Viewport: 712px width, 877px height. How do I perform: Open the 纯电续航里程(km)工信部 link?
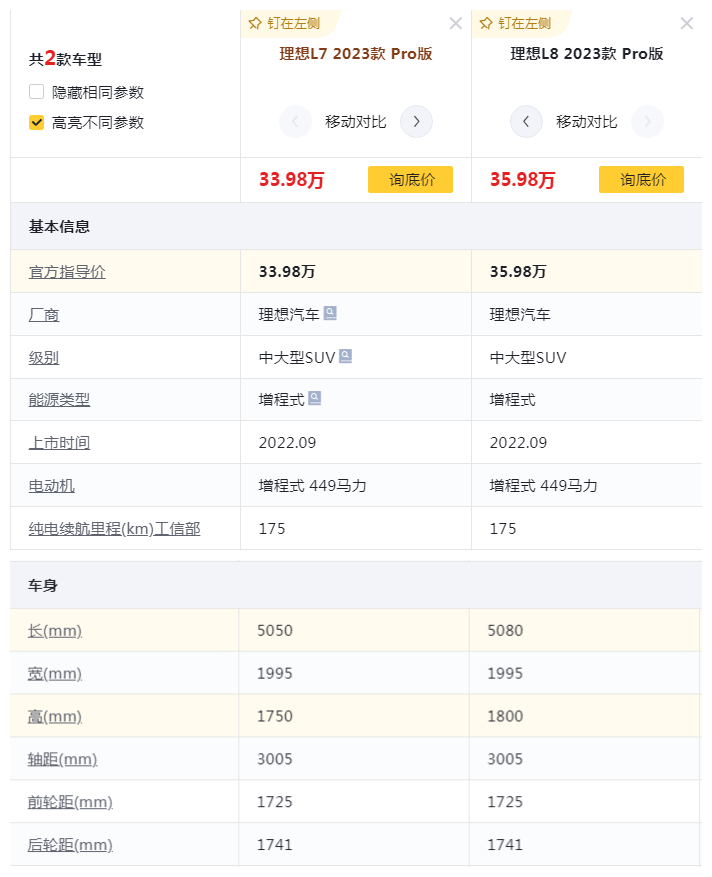pos(115,529)
